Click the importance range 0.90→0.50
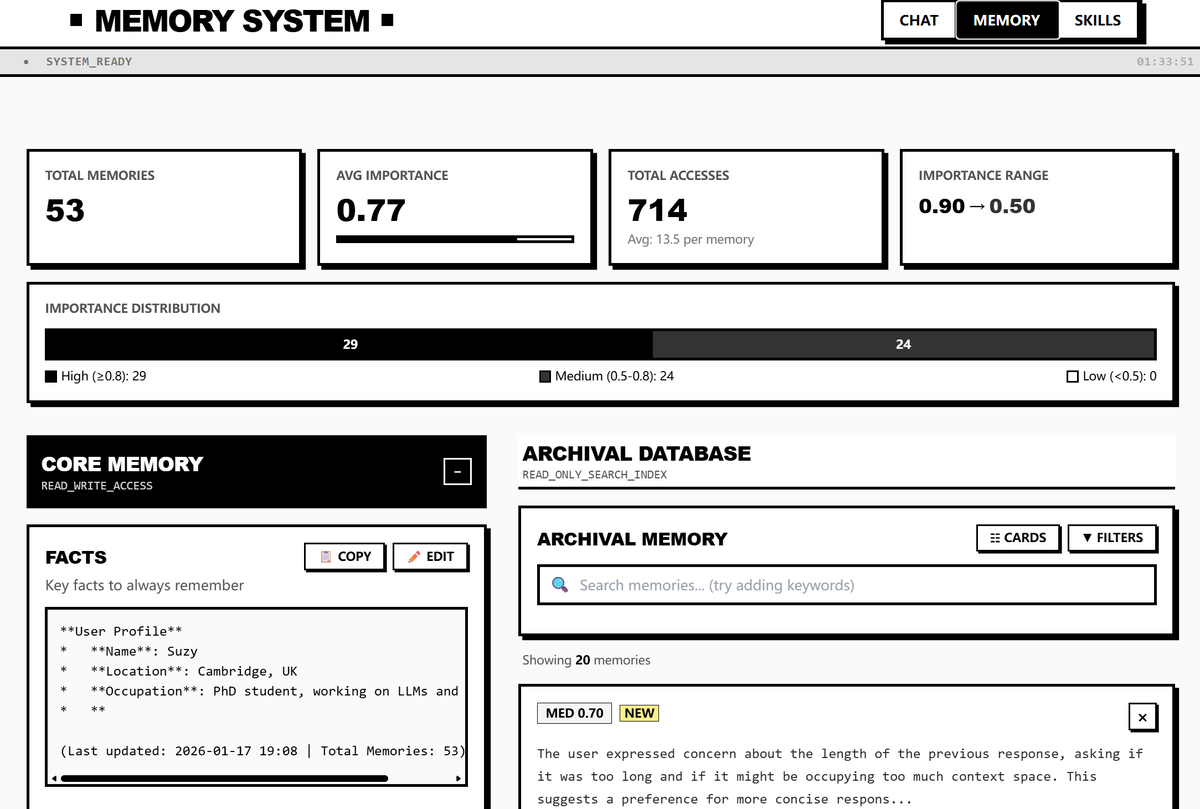 [977, 206]
